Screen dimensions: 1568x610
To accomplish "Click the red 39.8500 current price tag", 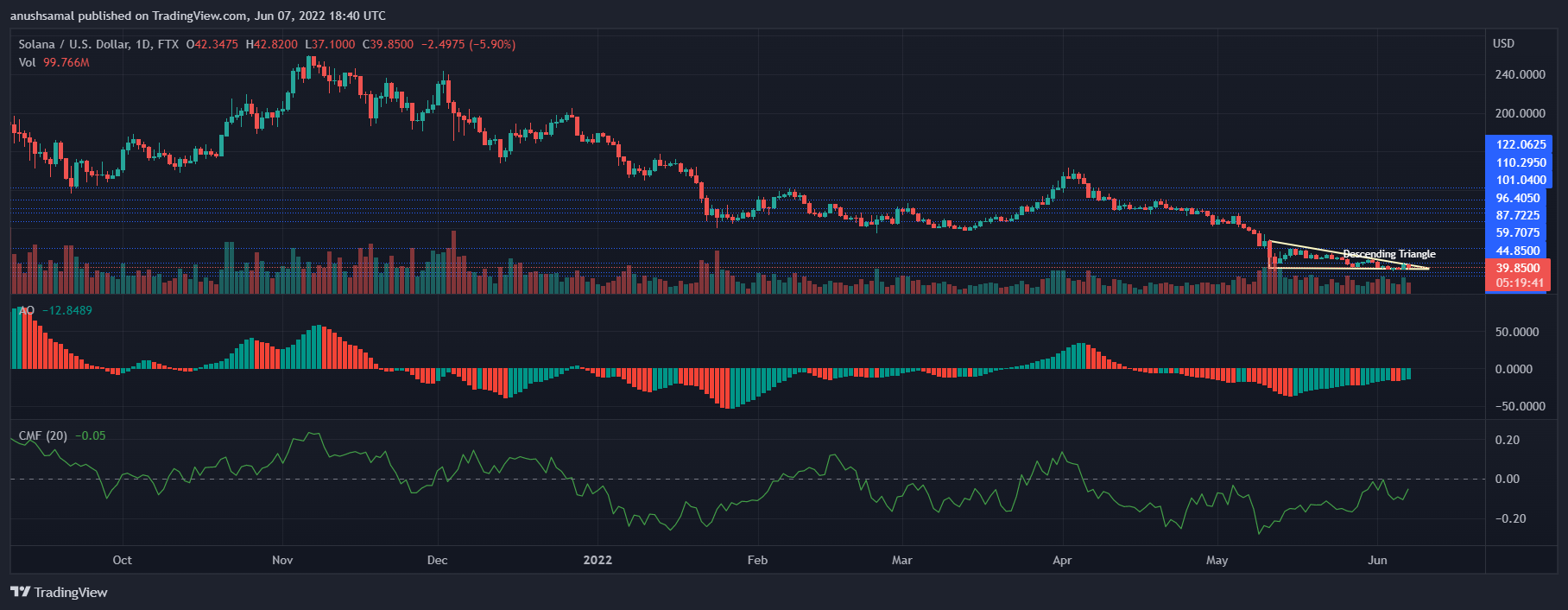I will [x=1517, y=268].
